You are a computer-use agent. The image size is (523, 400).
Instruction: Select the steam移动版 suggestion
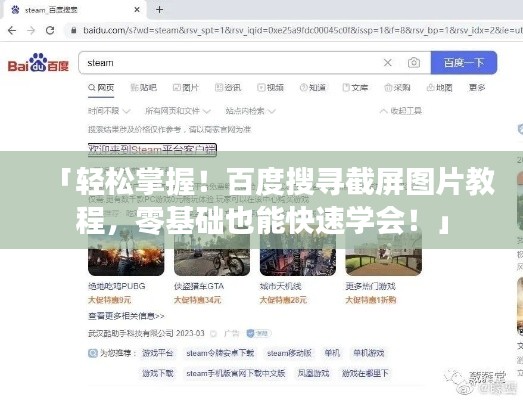point(289,353)
